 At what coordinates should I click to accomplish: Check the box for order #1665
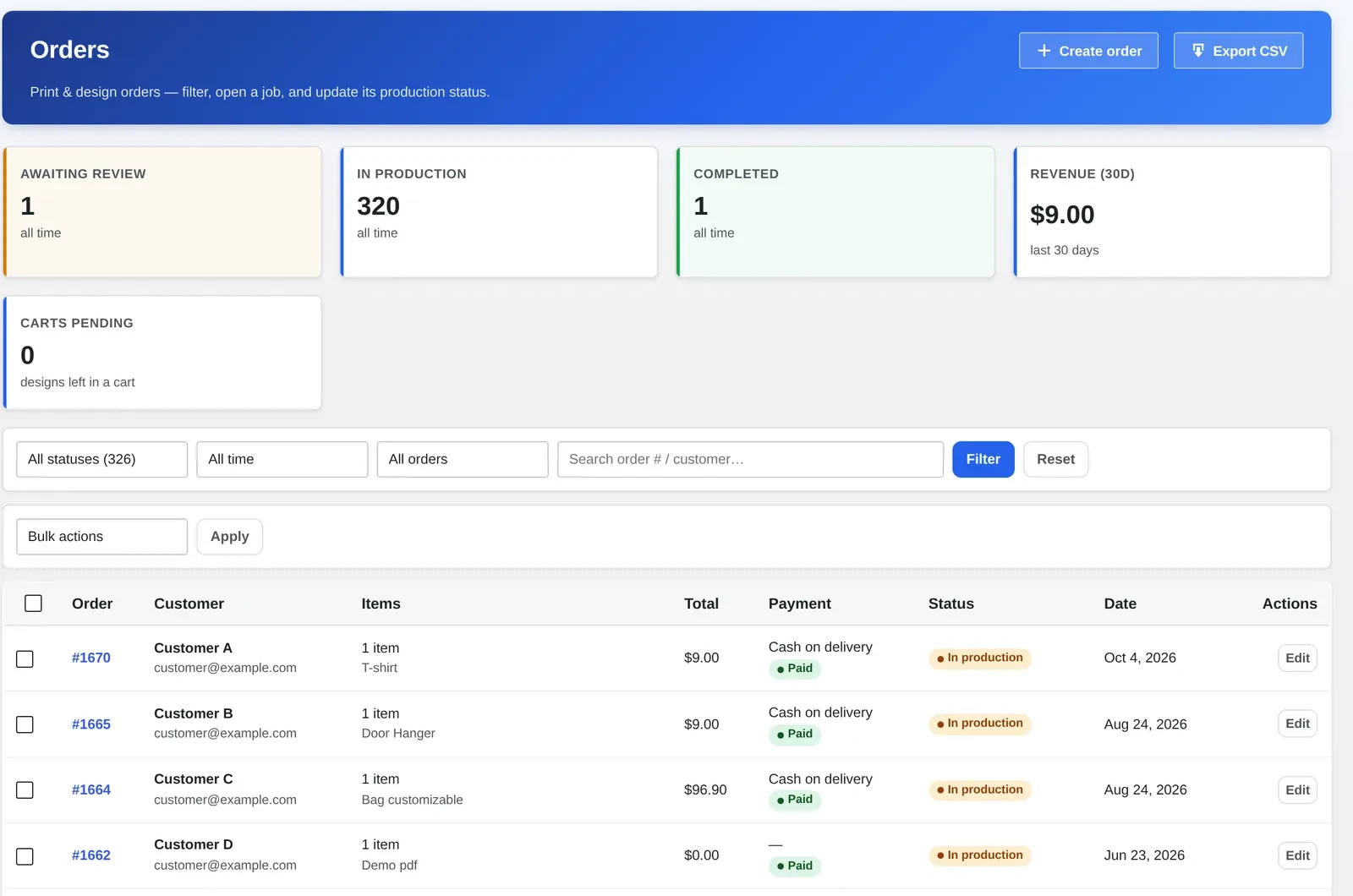pos(25,724)
